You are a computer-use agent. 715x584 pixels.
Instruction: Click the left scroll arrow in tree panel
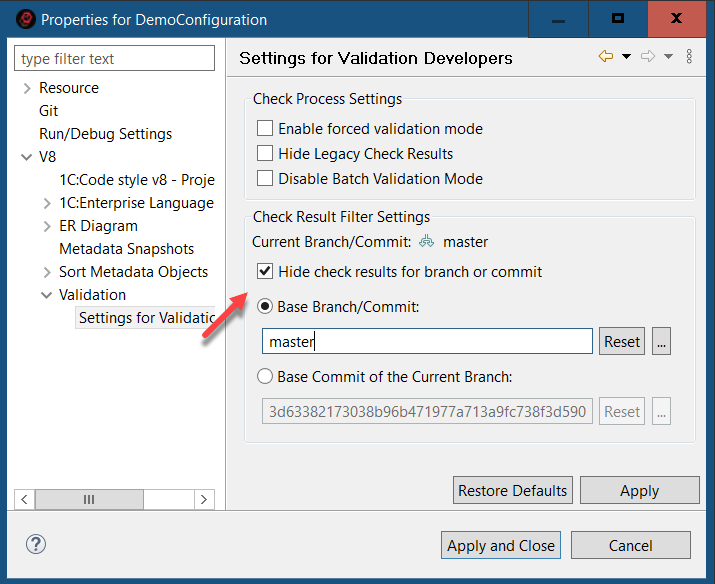coord(24,499)
